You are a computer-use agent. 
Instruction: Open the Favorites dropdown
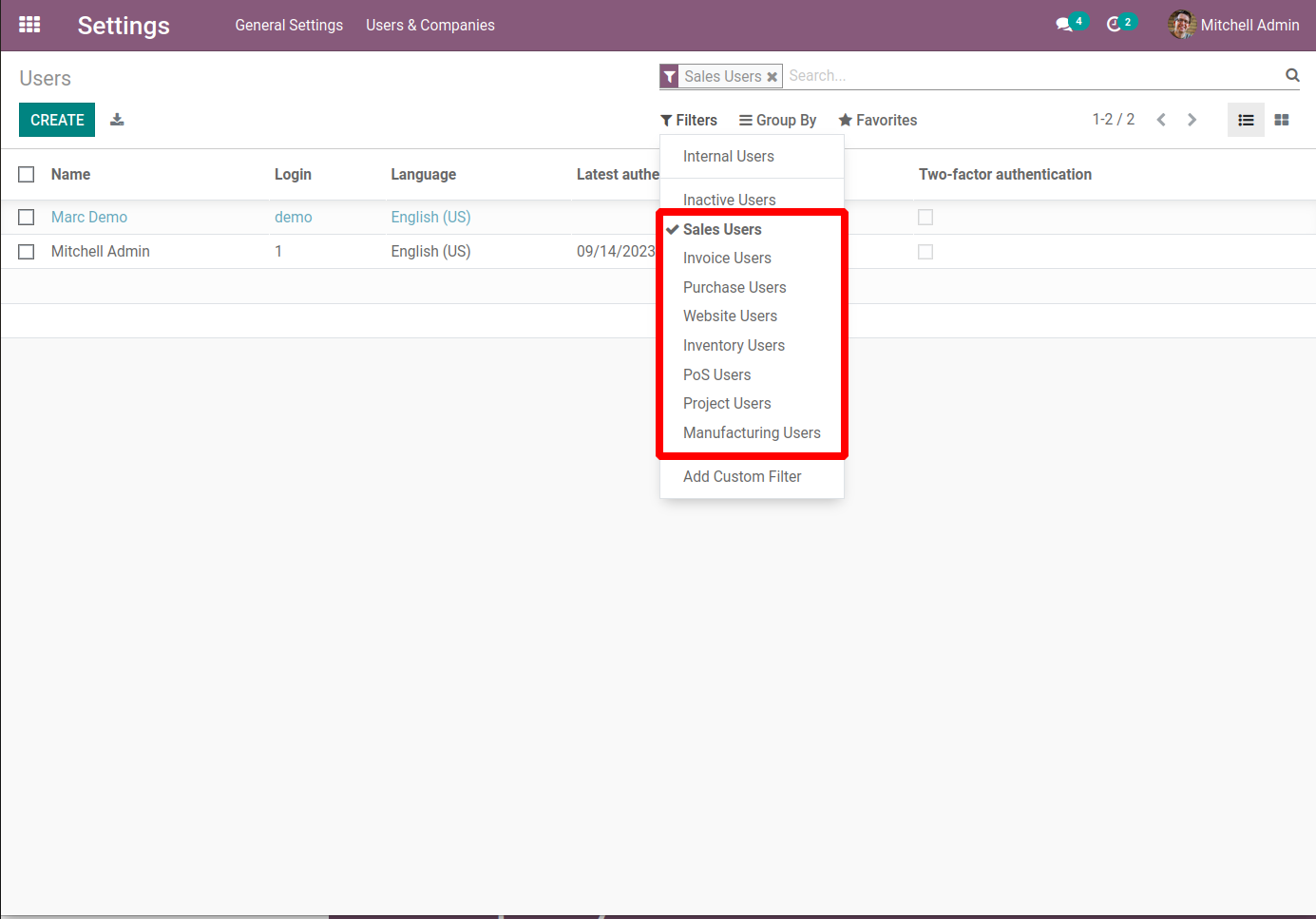877,120
